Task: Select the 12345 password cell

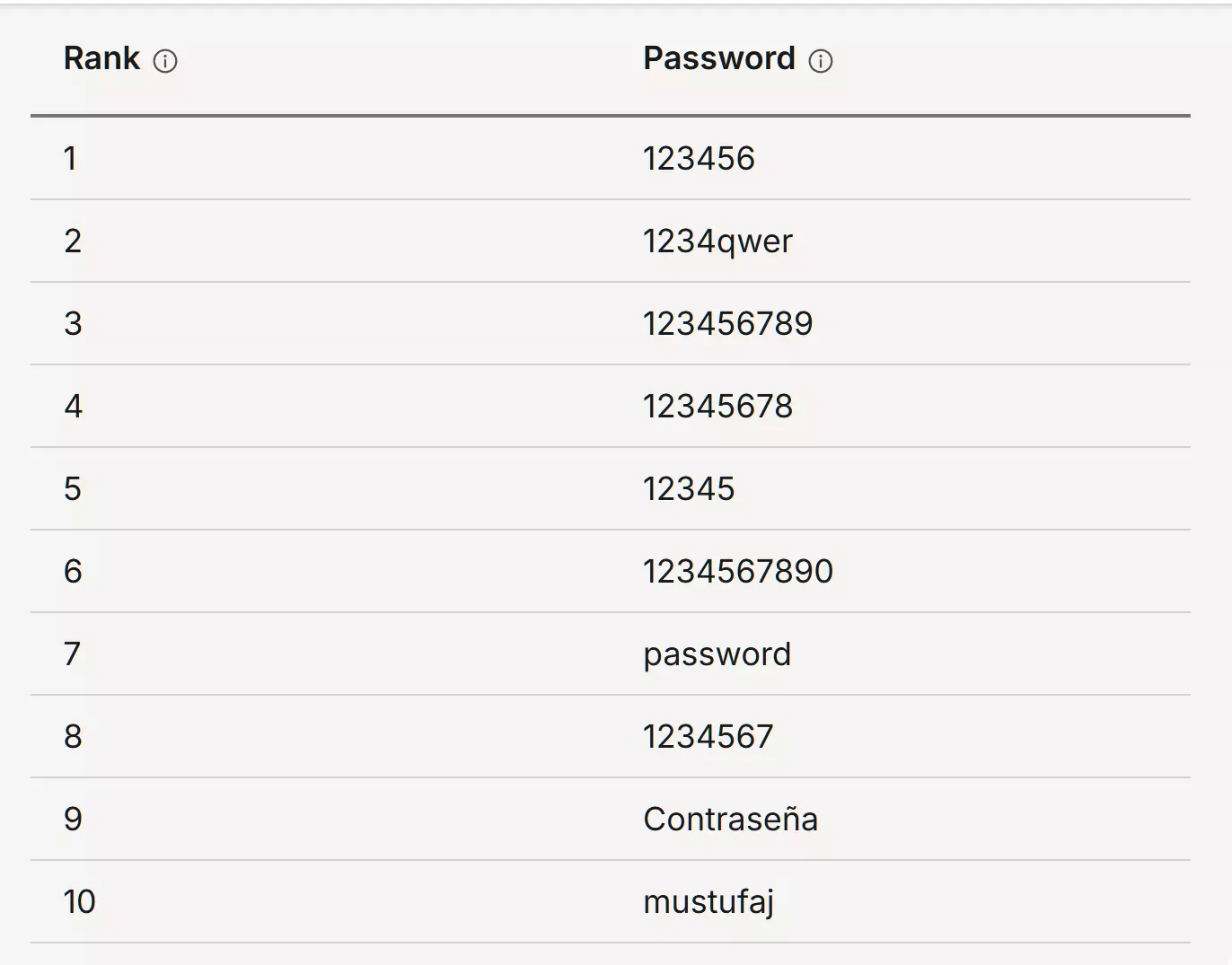Action: tap(689, 489)
